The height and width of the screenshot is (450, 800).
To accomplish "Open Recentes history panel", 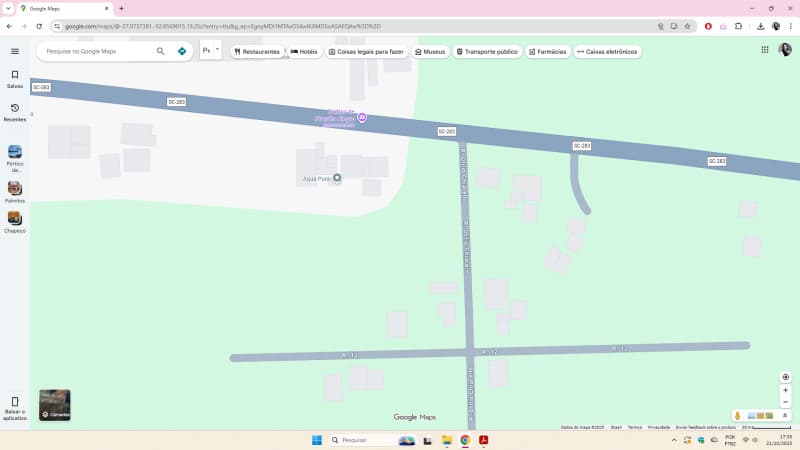I will pos(15,113).
